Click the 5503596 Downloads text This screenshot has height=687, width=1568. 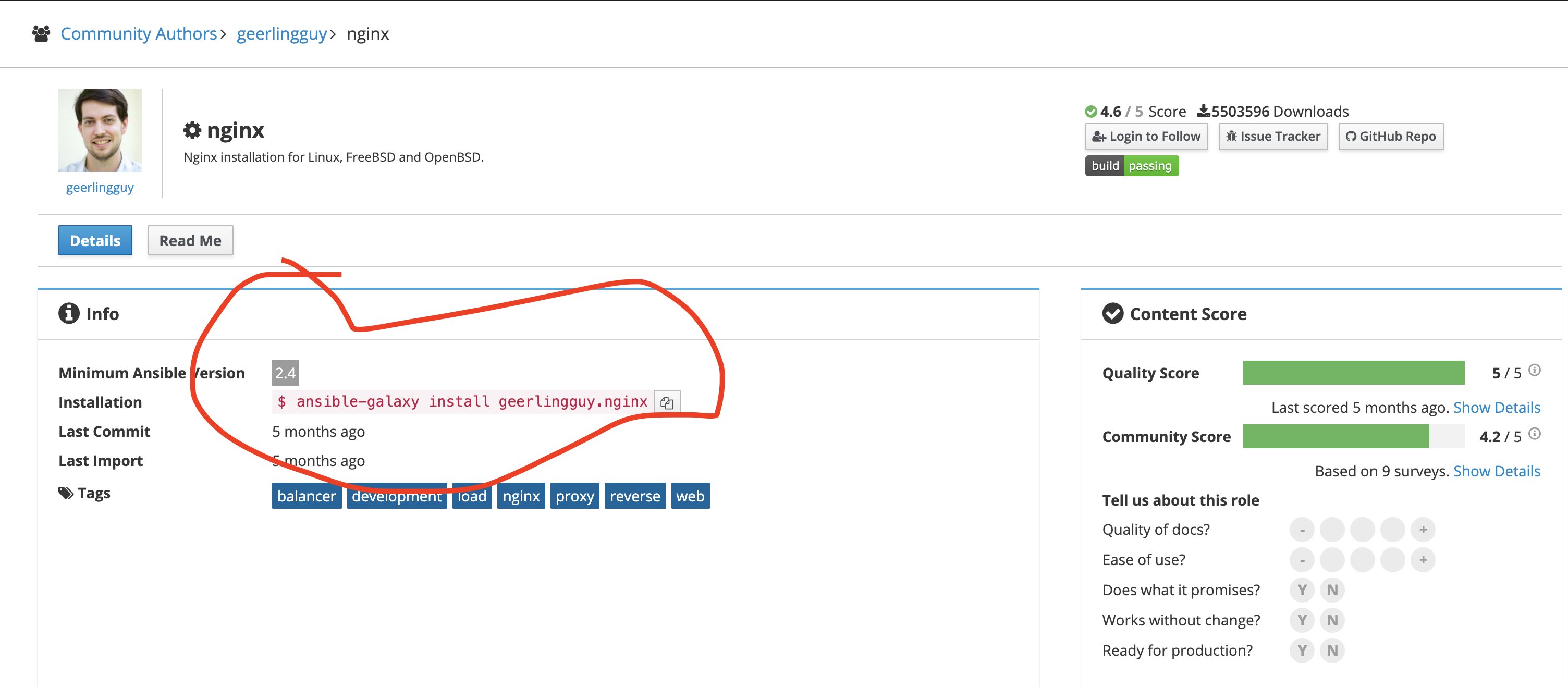(1280, 112)
